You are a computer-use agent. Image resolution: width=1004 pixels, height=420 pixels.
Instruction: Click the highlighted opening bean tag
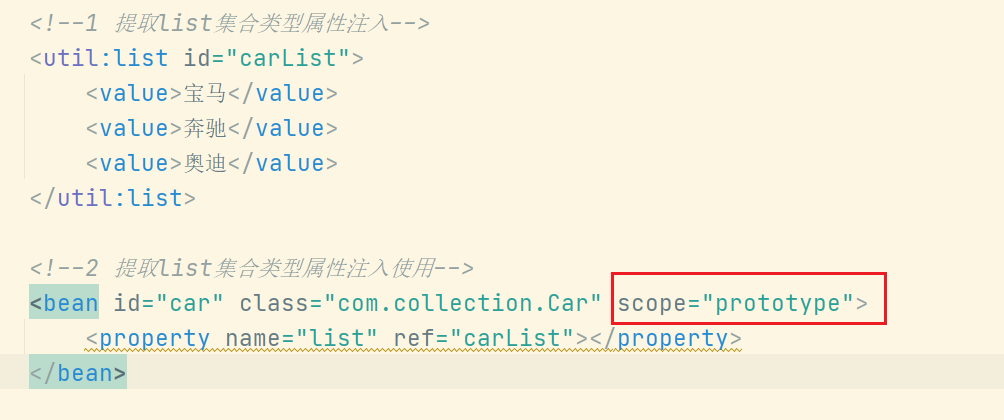coord(64,303)
